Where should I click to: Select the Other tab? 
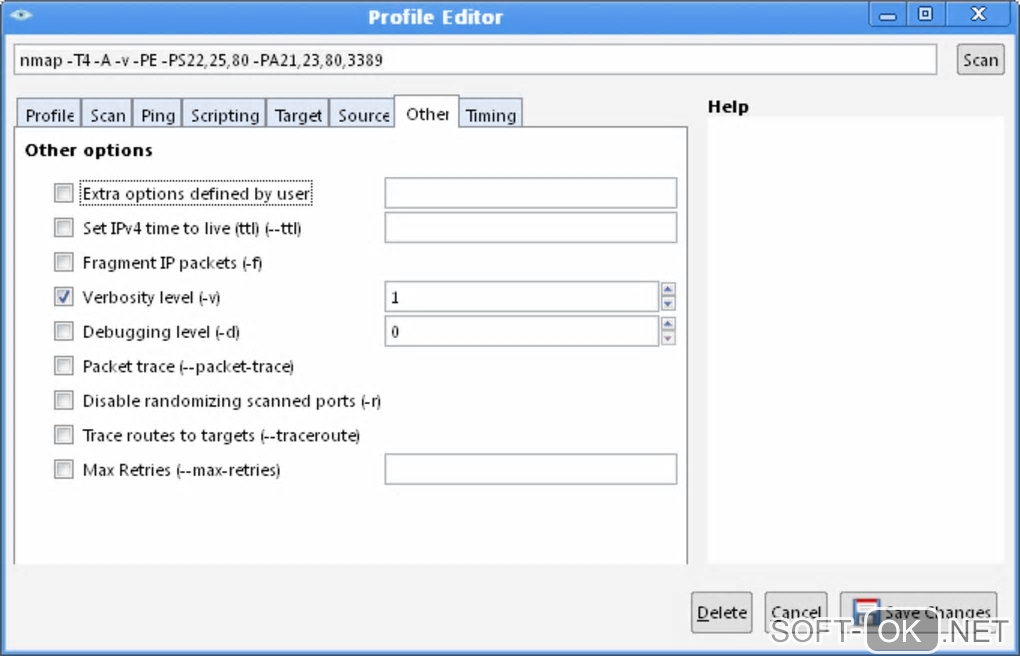tap(427, 113)
